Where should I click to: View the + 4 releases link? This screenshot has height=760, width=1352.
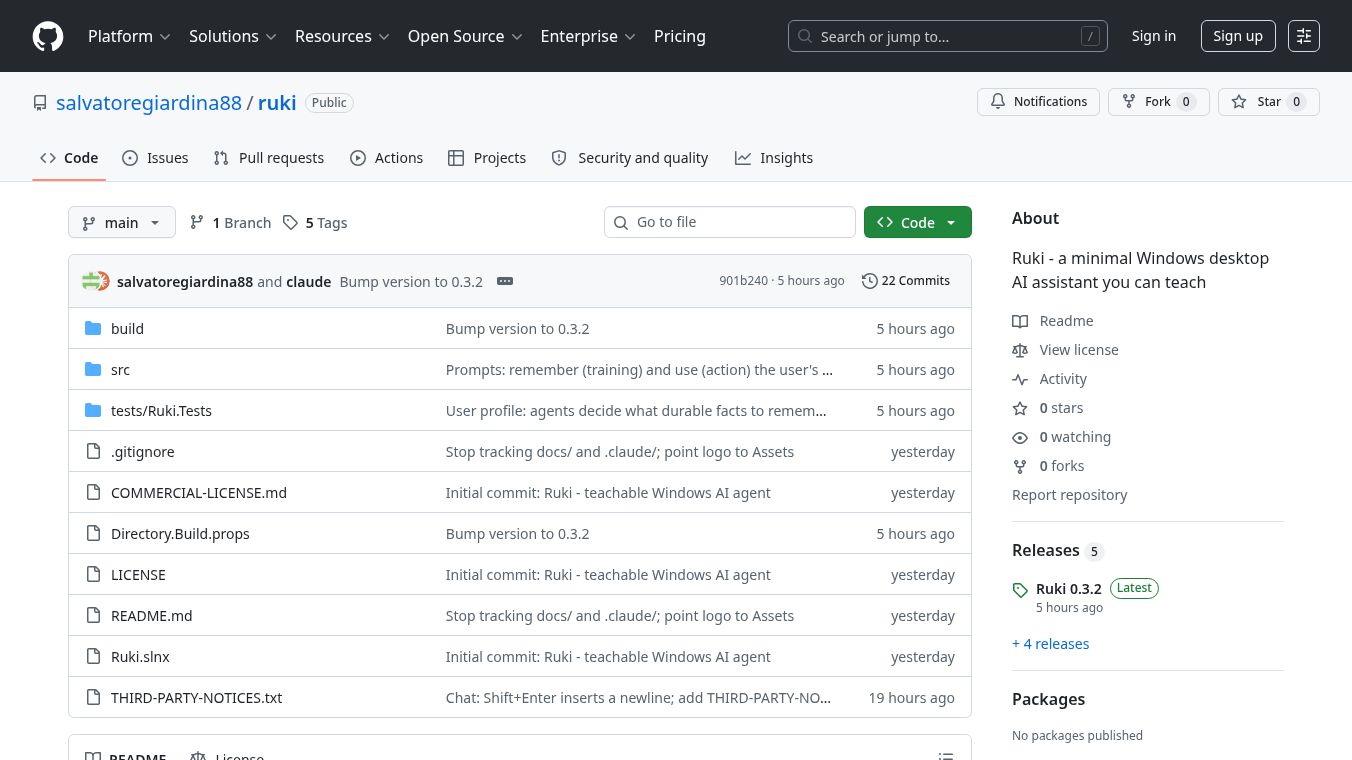click(1051, 644)
